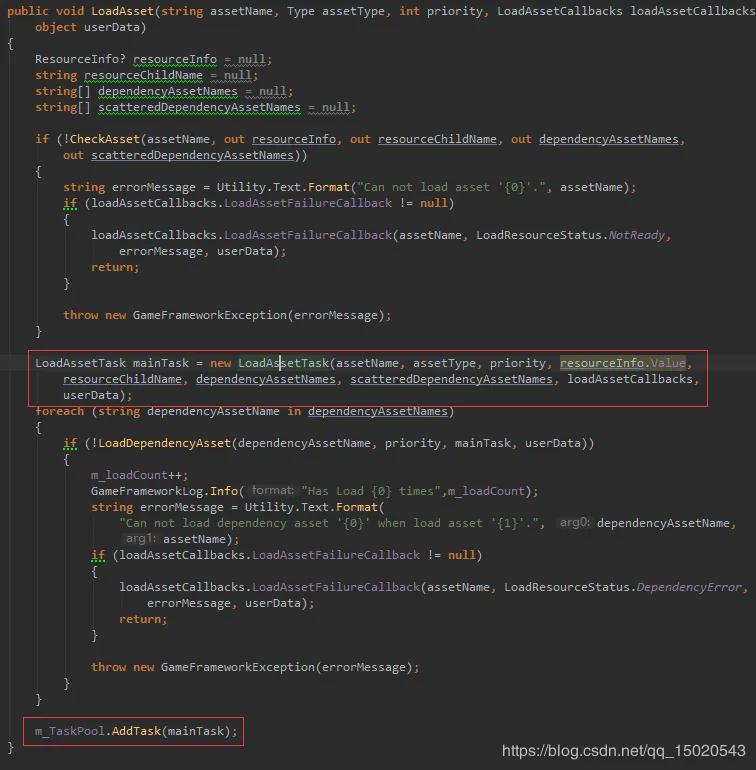Click the m_TaskPool field
Screen dimensions: 756x770
tap(70, 731)
